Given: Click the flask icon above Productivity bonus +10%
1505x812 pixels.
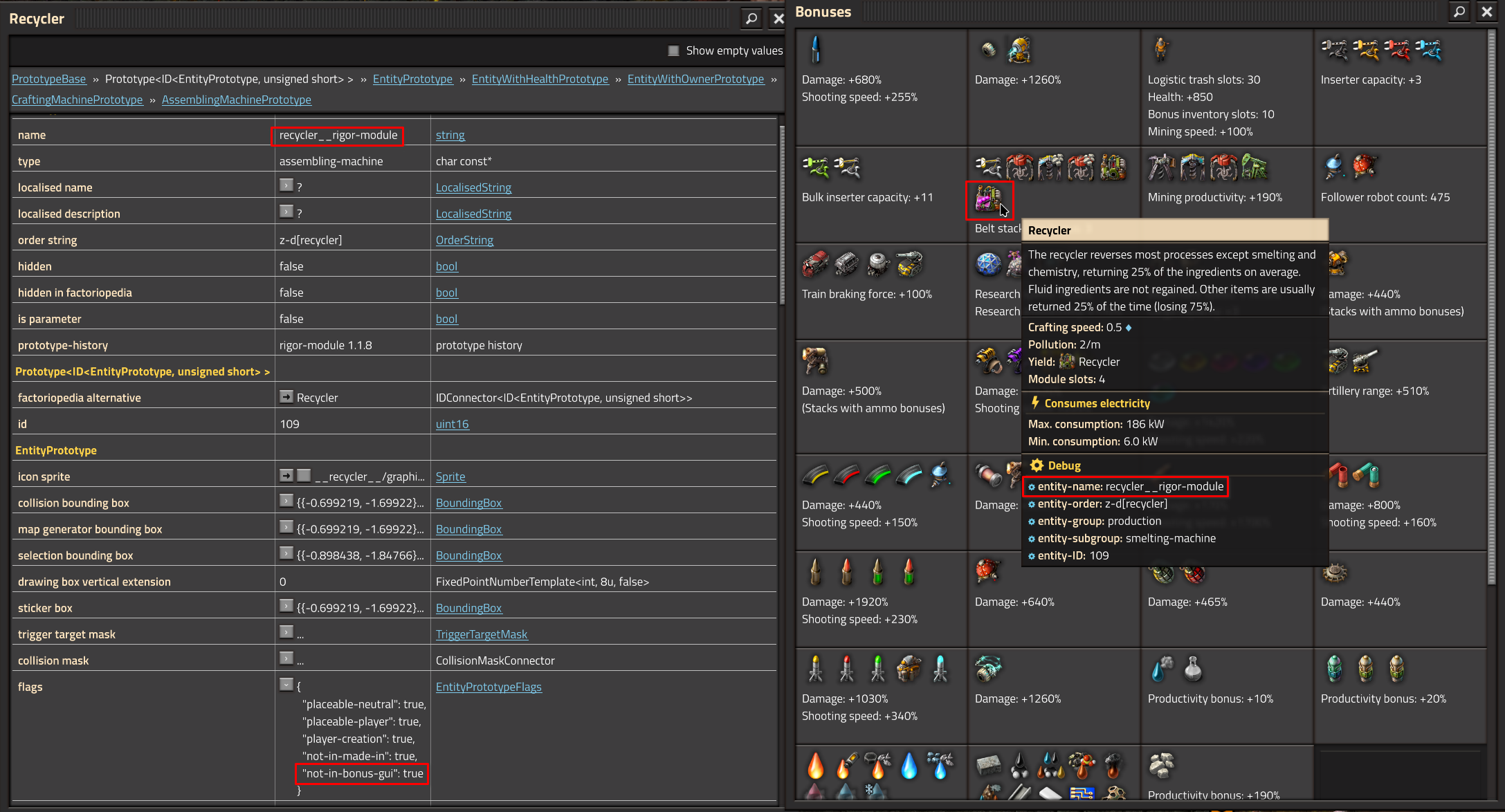Looking at the screenshot, I should [1193, 669].
